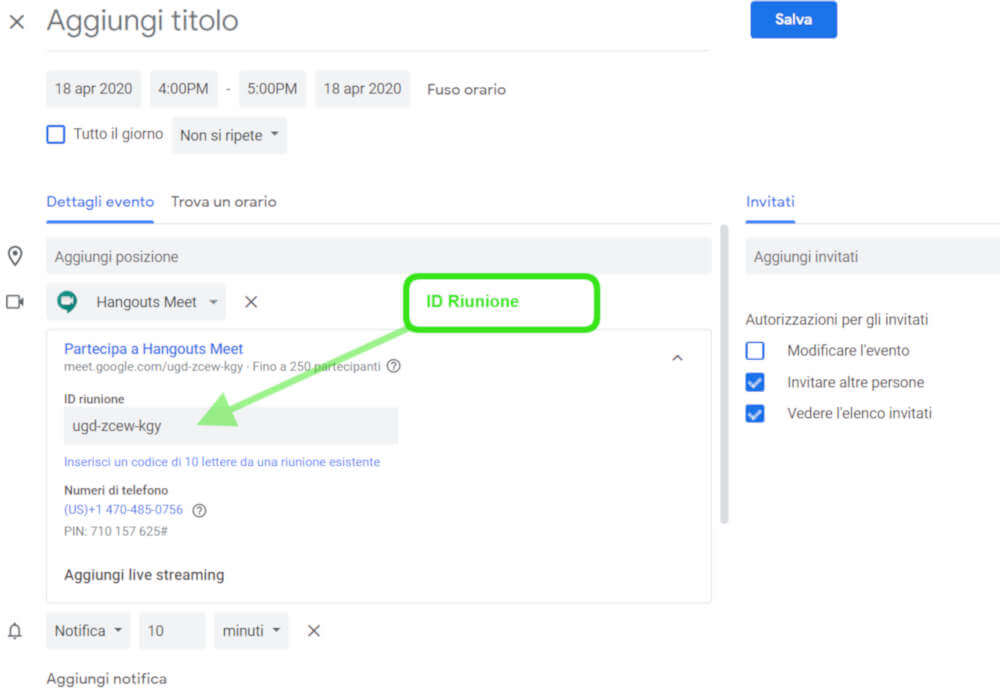Check Modificare l'evento permission
Image resolution: width=1000 pixels, height=699 pixels.
pyautogui.click(x=755, y=351)
